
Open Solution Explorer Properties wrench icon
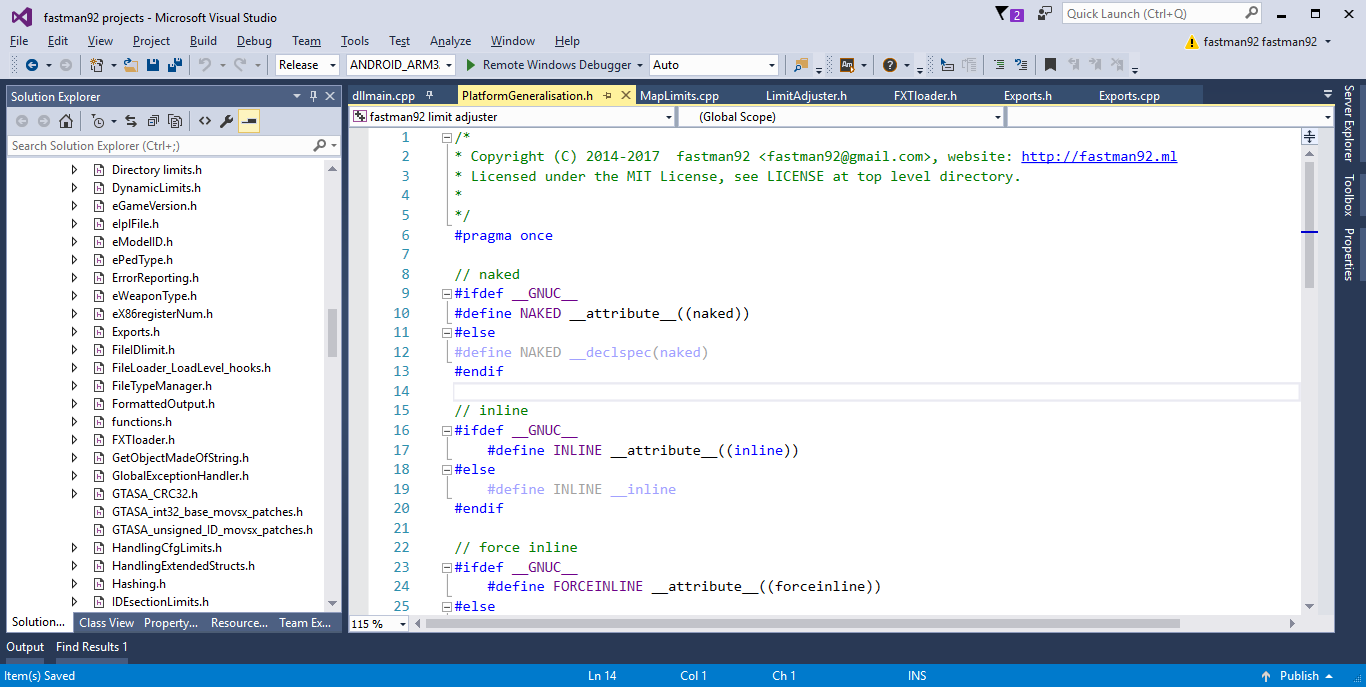(x=227, y=121)
